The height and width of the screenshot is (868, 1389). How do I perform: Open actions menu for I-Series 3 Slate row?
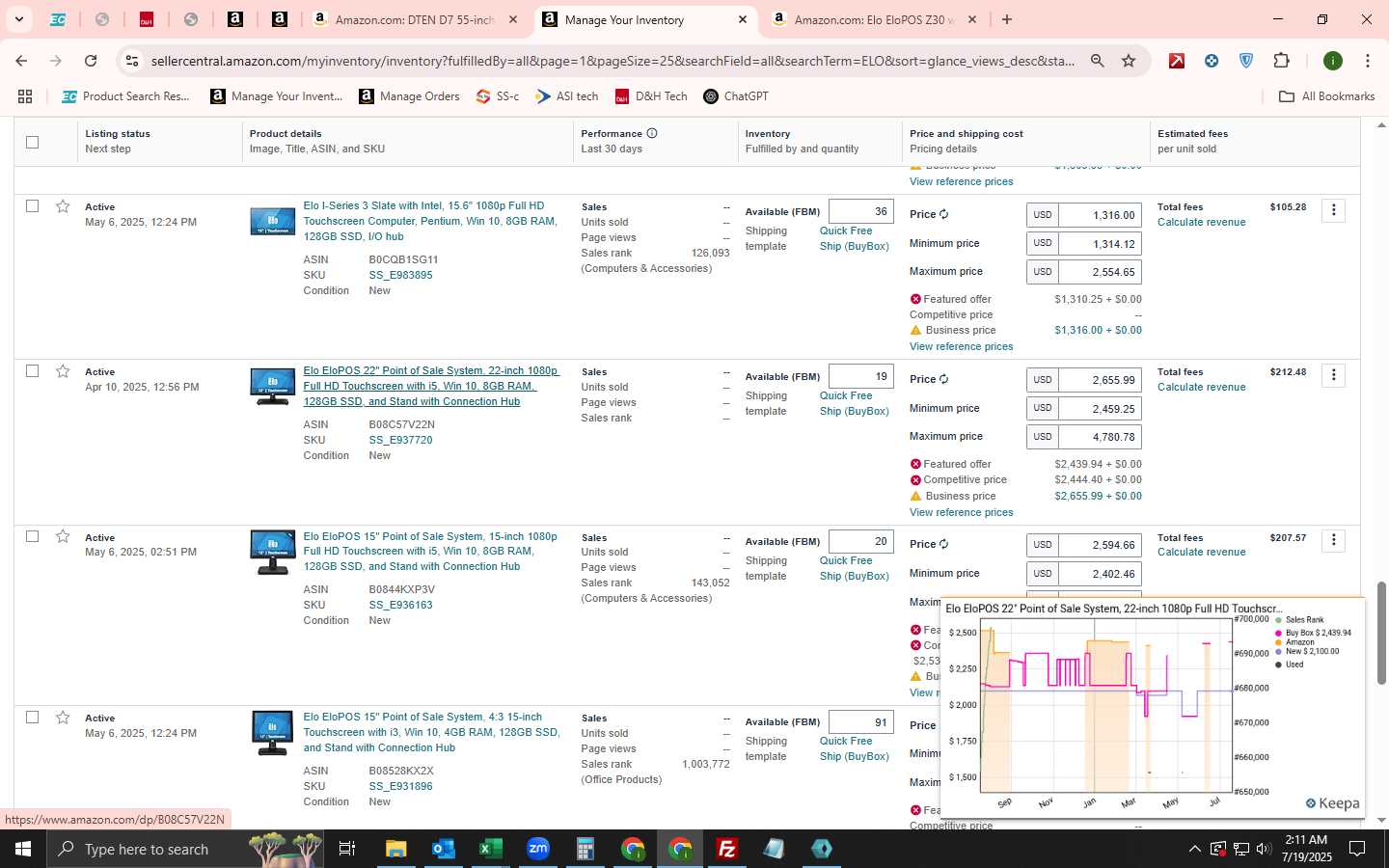[1333, 210]
